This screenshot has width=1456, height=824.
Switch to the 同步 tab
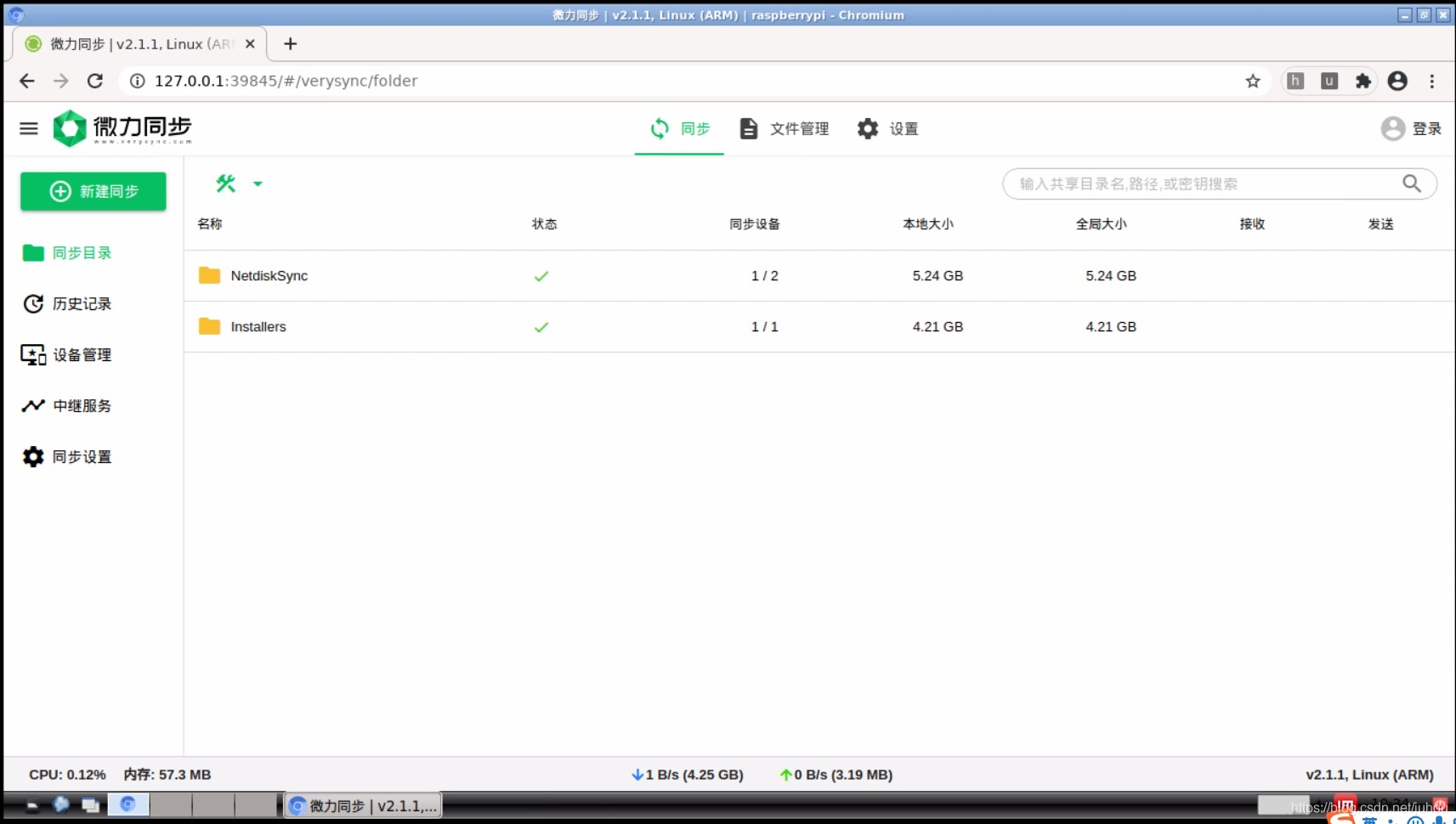(x=679, y=128)
